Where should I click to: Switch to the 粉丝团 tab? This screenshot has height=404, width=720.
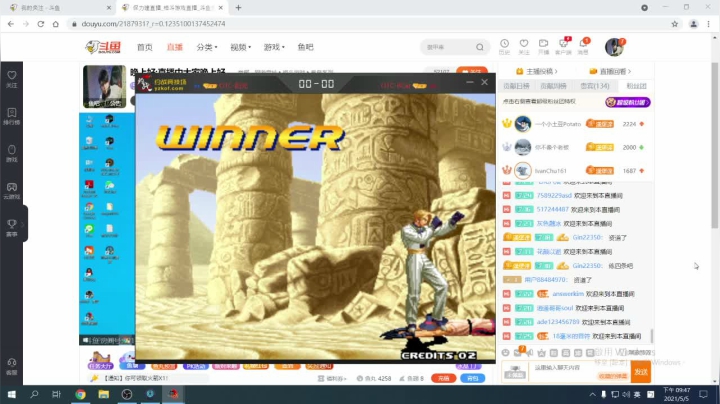pyautogui.click(x=636, y=86)
